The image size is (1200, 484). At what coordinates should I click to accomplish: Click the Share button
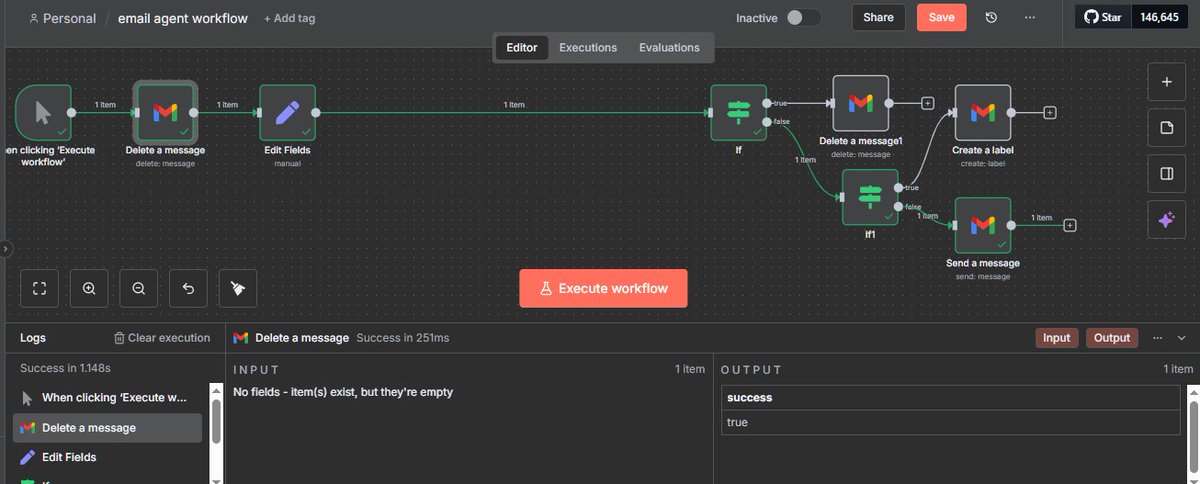(x=878, y=18)
